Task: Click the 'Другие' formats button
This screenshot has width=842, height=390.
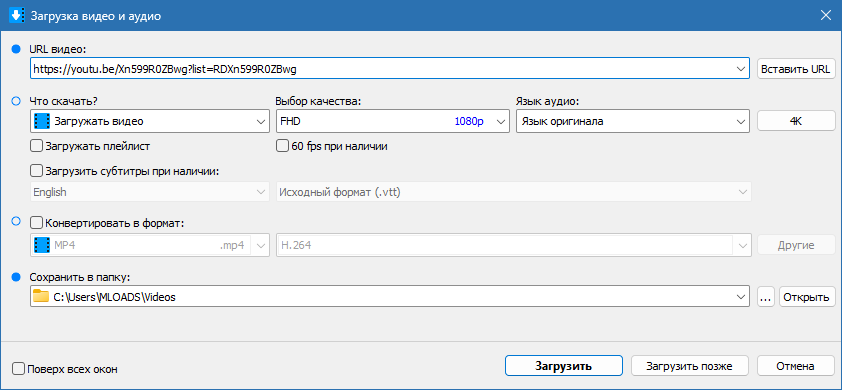Action: pos(796,245)
